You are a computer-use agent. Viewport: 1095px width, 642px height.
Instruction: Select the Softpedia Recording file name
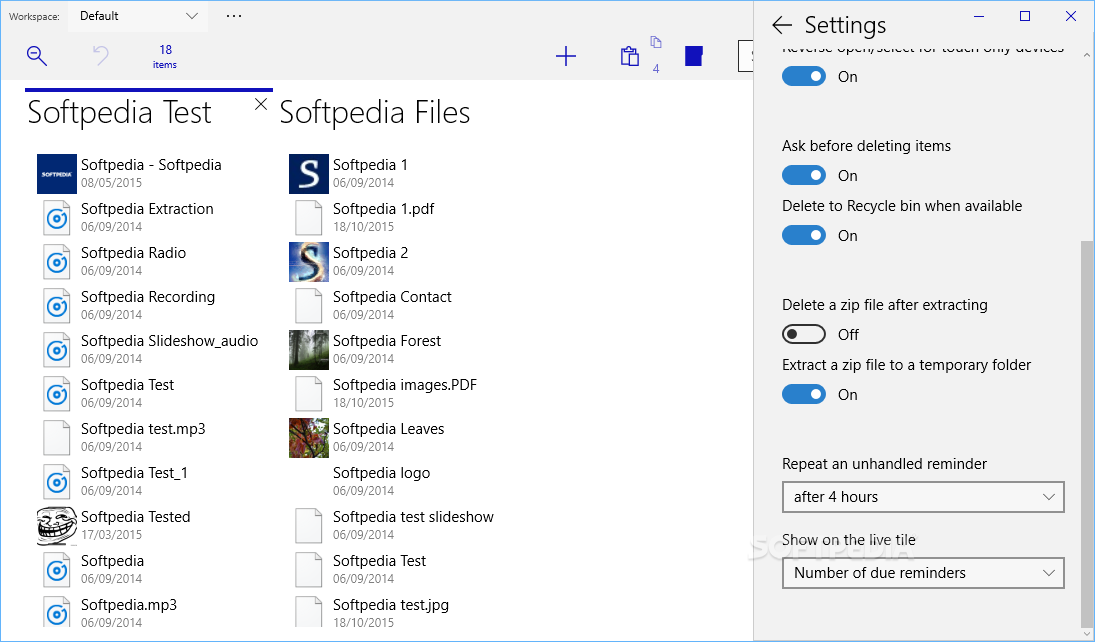click(148, 297)
